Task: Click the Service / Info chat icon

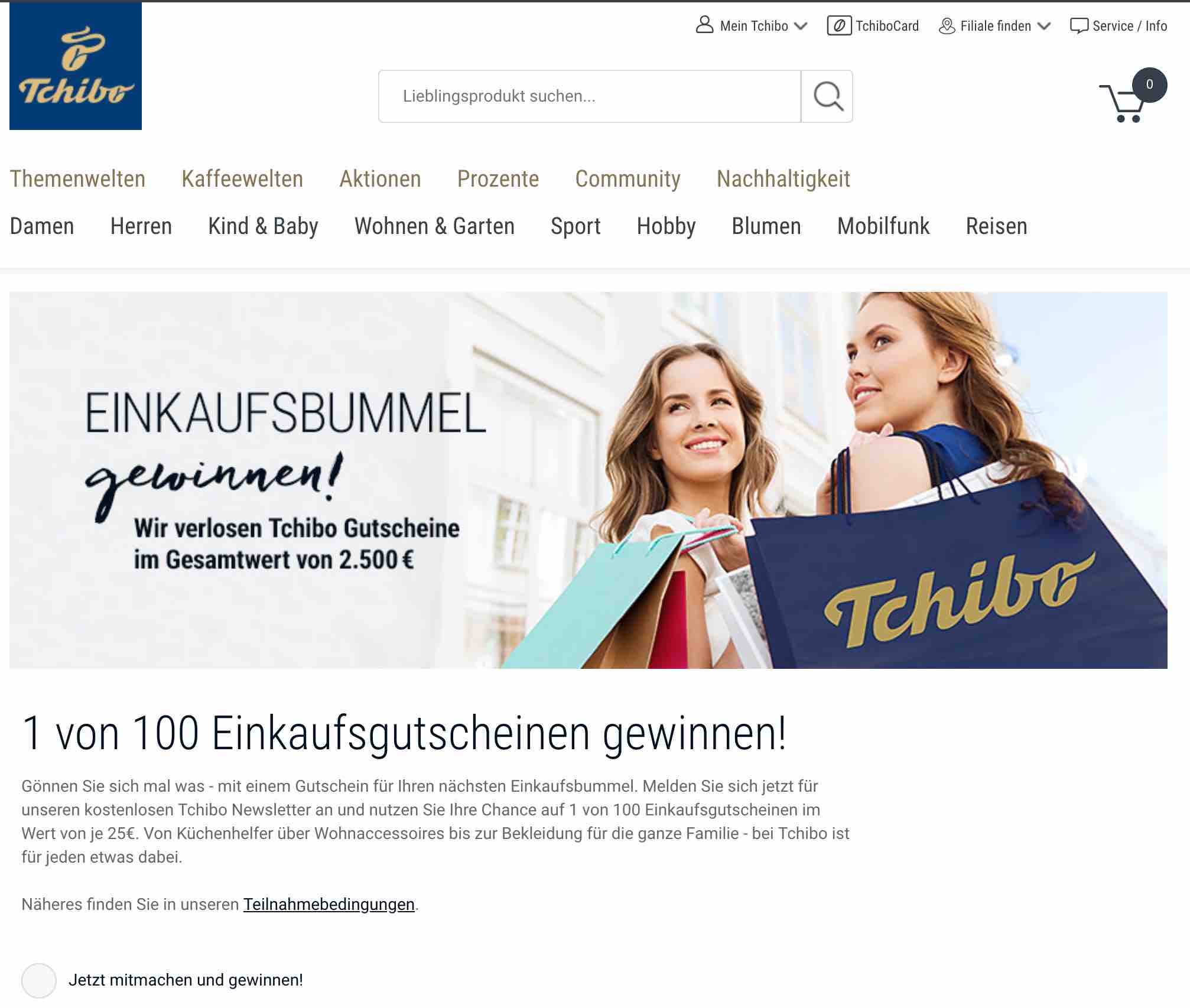Action: click(x=1079, y=26)
